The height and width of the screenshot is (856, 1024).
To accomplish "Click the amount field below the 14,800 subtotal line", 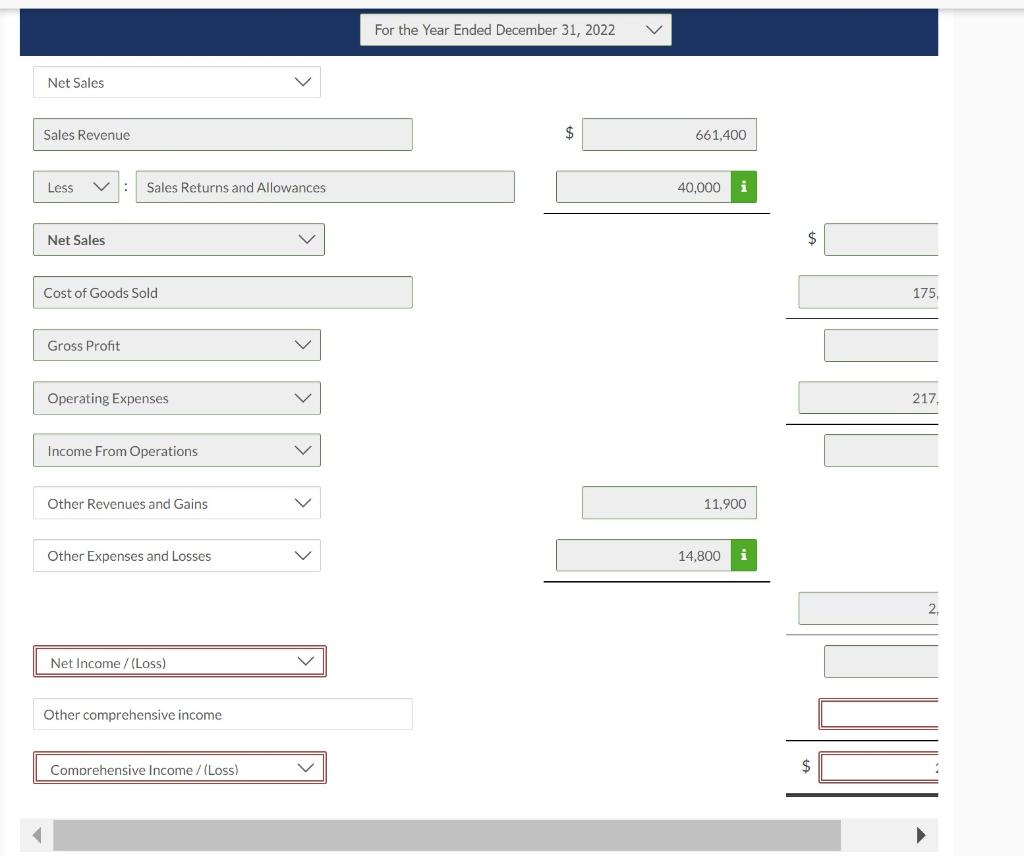I will [868, 609].
